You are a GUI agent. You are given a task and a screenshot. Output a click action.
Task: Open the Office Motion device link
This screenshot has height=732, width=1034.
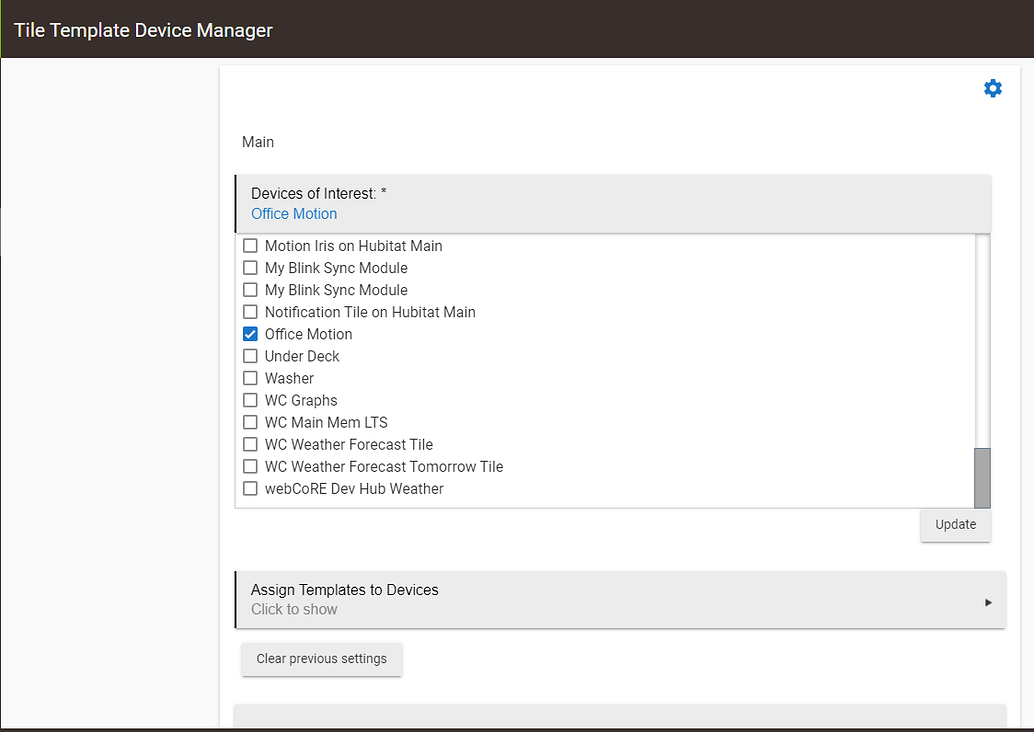click(x=293, y=213)
